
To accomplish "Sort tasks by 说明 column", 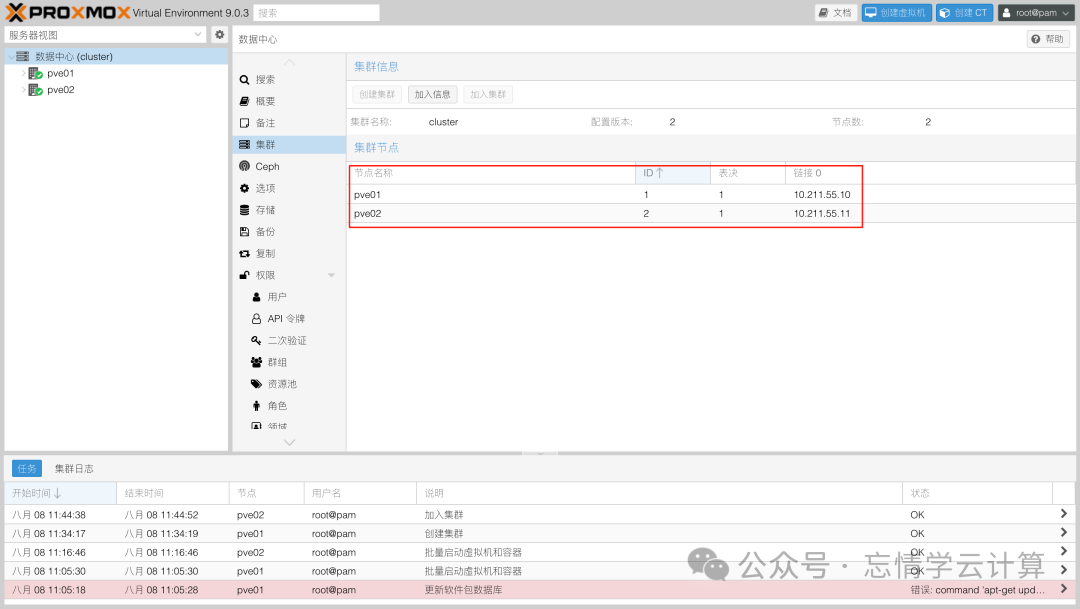I will (x=659, y=493).
